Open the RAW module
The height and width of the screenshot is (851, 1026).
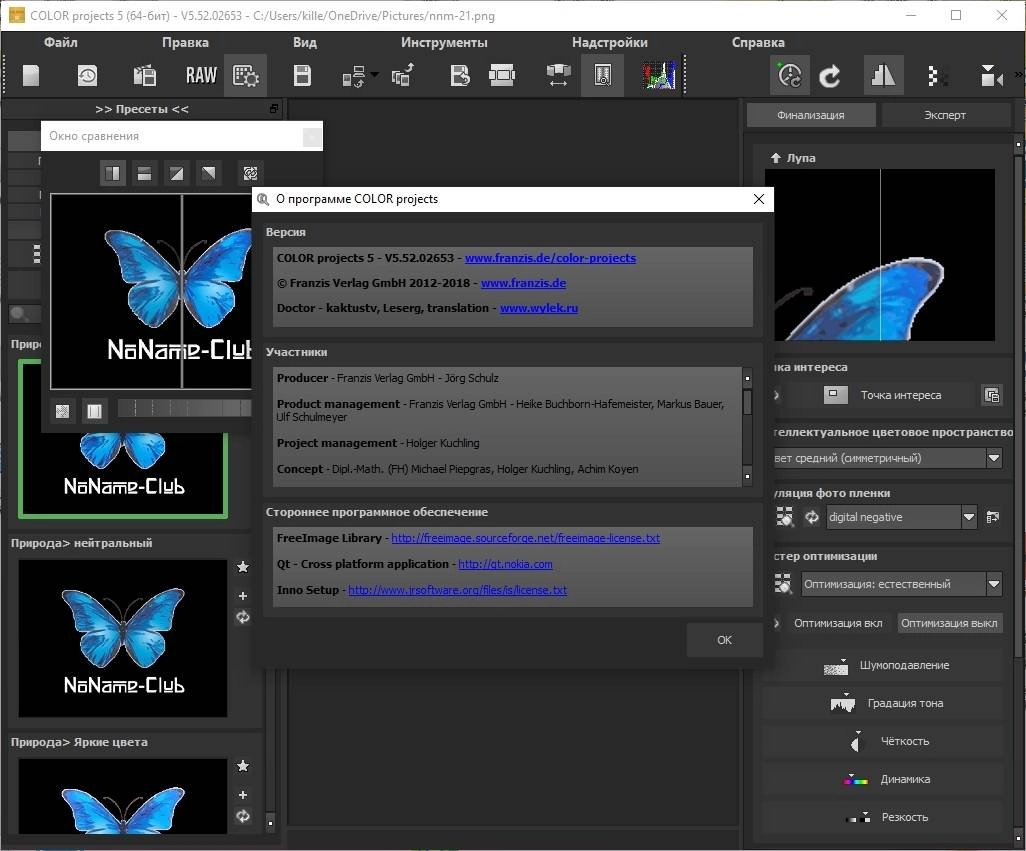tap(201, 76)
